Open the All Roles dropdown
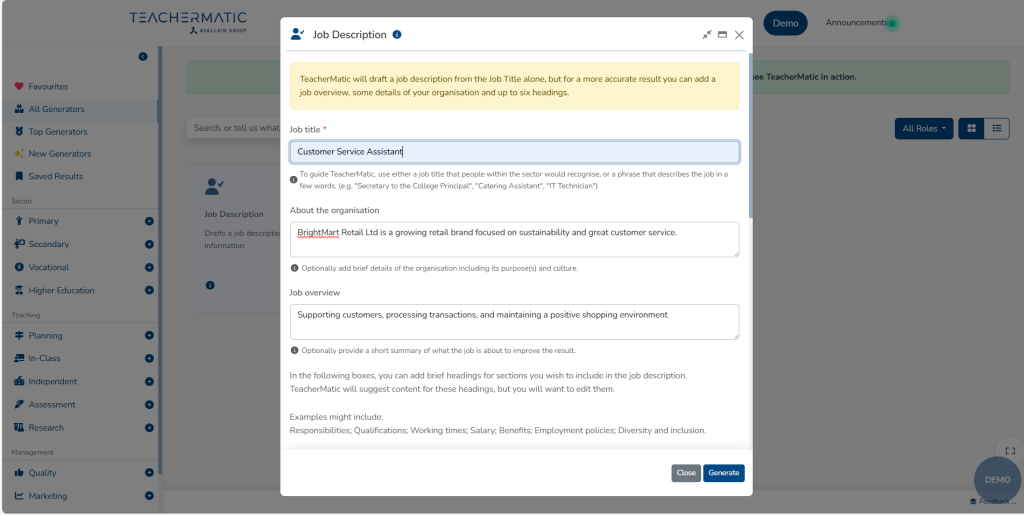This screenshot has width=1024, height=515. click(x=923, y=129)
